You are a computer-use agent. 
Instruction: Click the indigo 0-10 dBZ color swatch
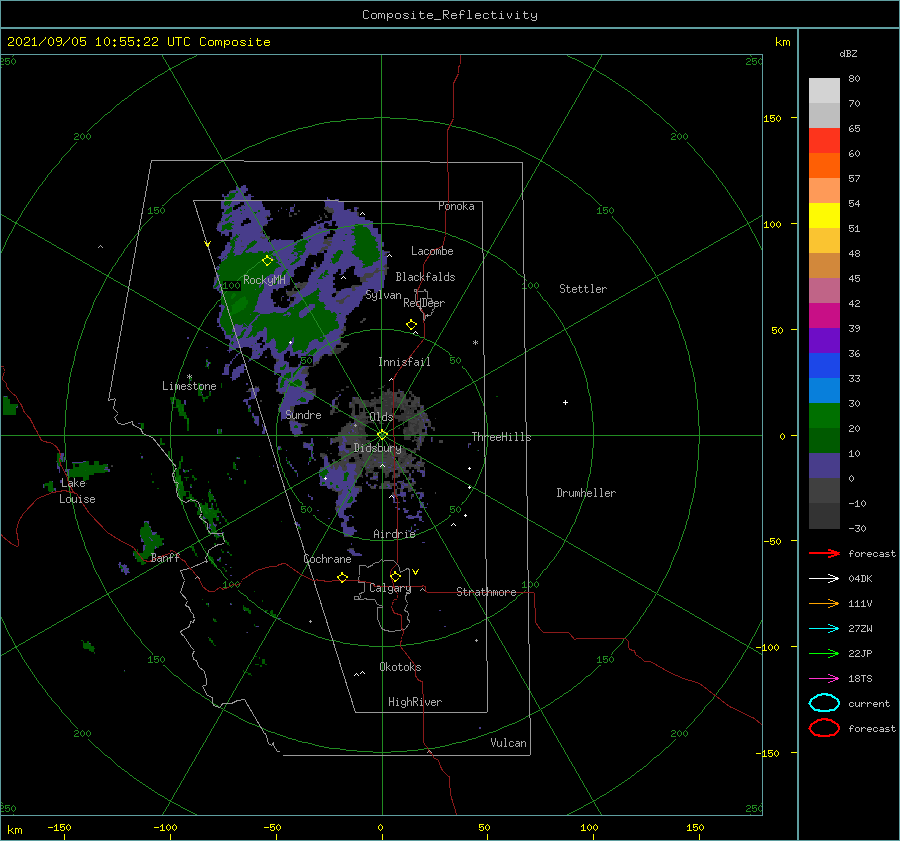(x=824, y=465)
